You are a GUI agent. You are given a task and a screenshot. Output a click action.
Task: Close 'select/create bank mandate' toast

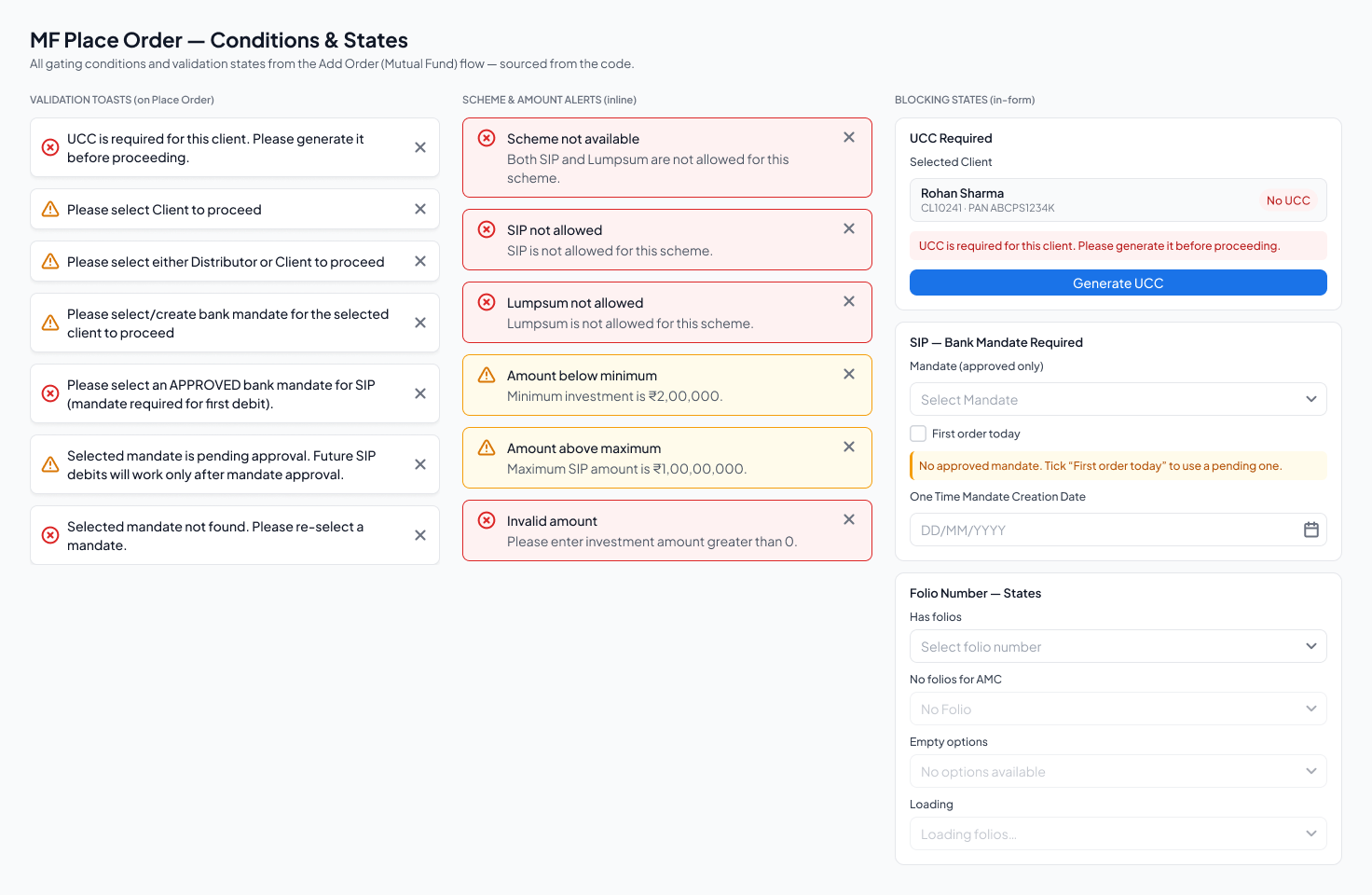[x=420, y=323]
